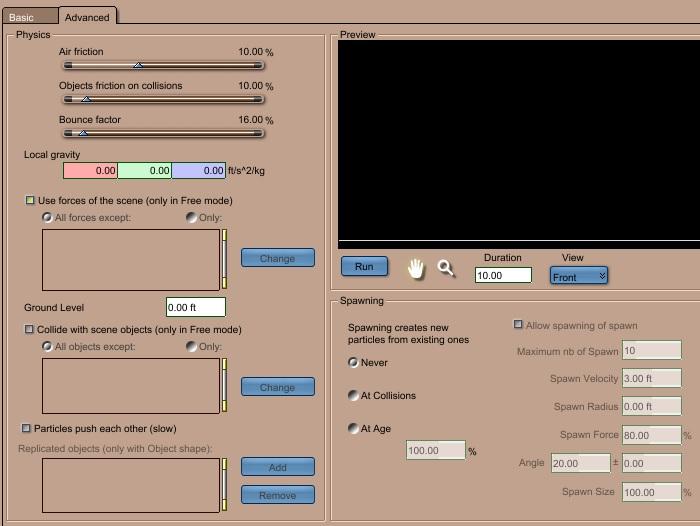
Task: Enable Particles push each other checkbox
Action: tap(26, 428)
